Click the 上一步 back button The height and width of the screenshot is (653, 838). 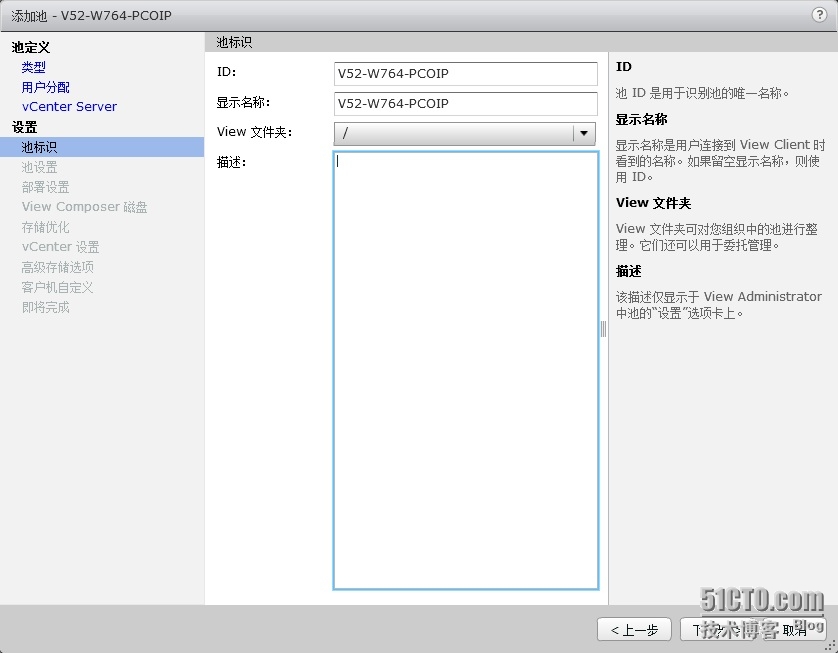[635, 630]
